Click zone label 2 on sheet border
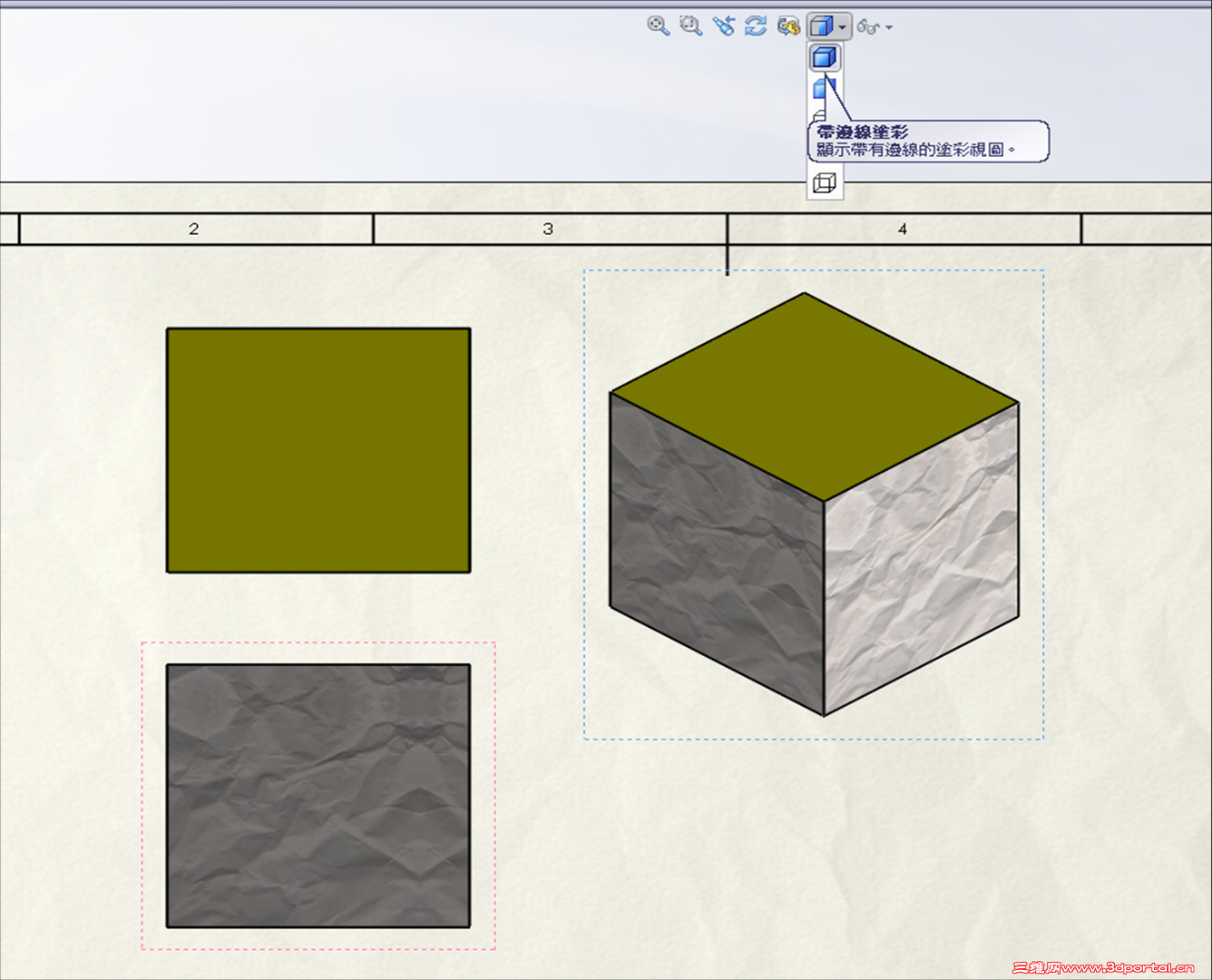The height and width of the screenshot is (980, 1212). 193,230
